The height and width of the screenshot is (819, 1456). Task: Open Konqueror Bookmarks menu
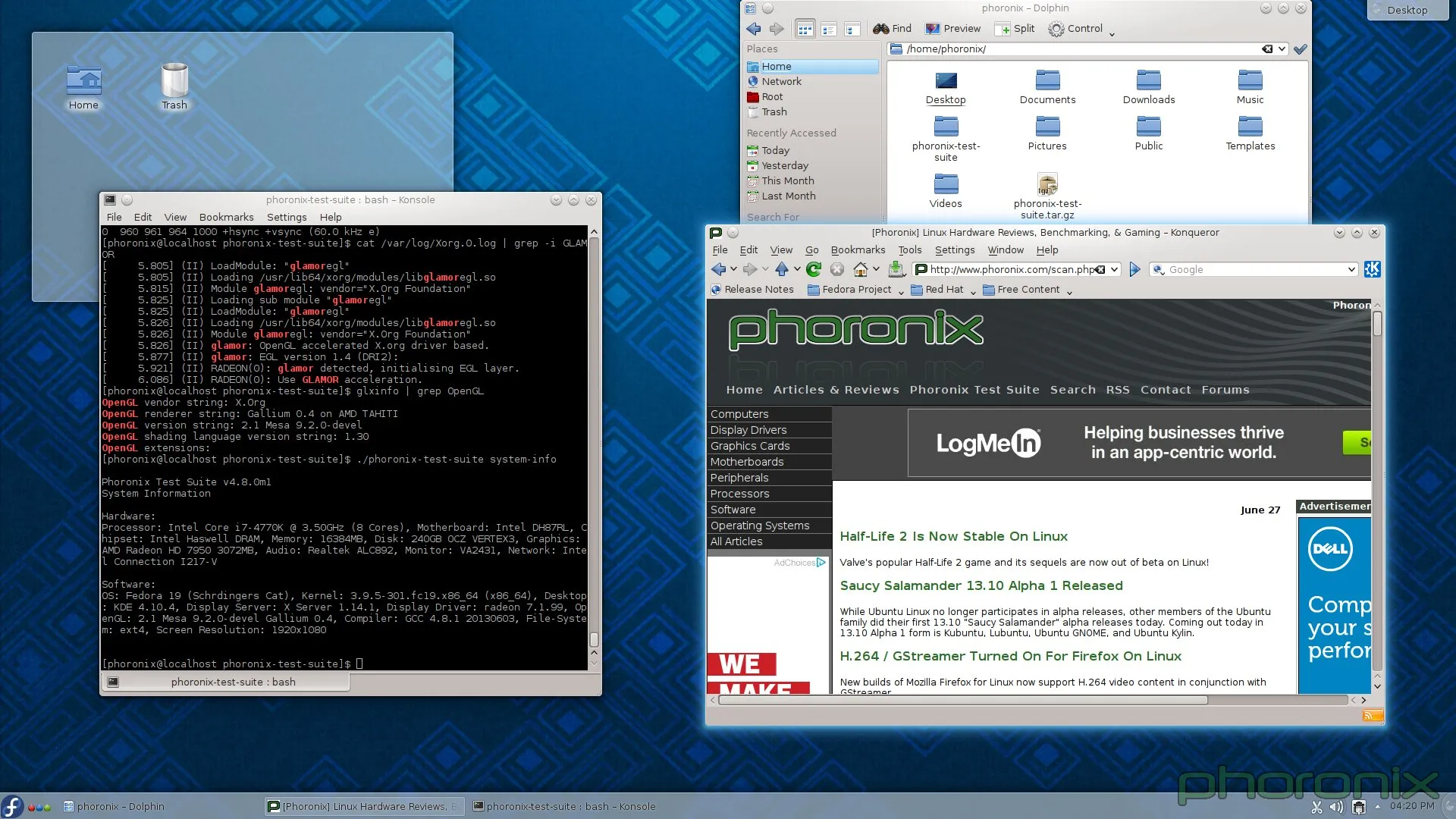[x=858, y=249]
